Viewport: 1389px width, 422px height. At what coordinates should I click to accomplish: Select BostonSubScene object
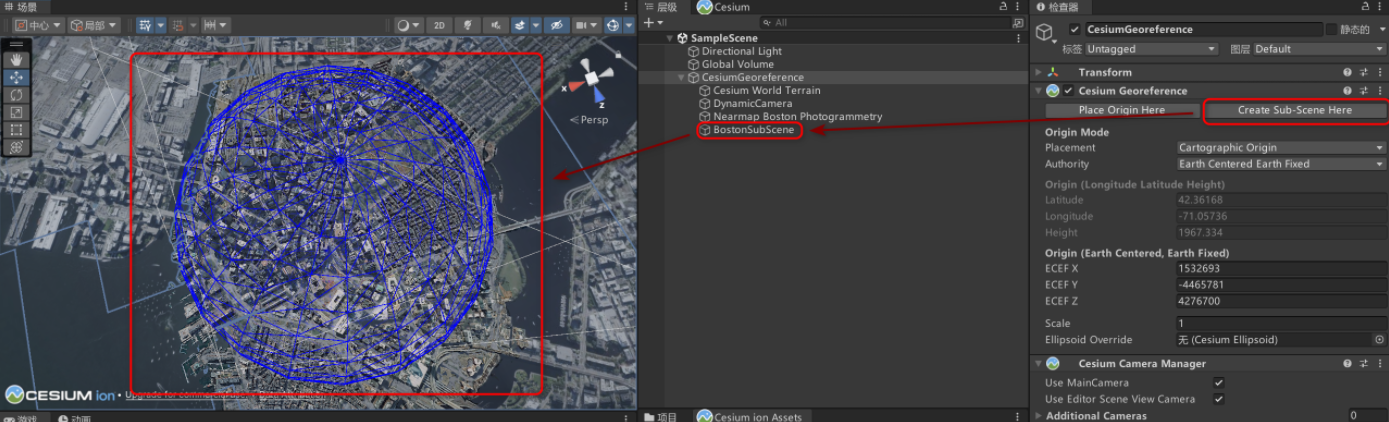(754, 130)
